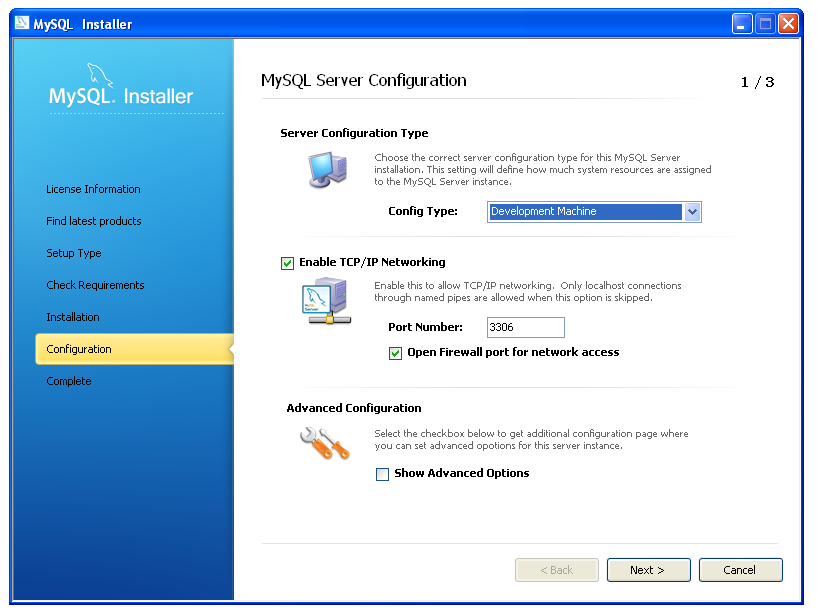Click the Advanced Configuration heading
This screenshot has width=817, height=615.
pos(354,408)
